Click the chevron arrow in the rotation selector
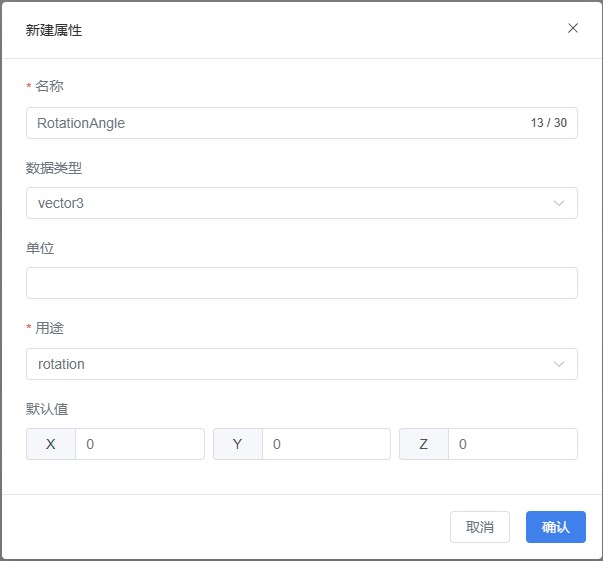This screenshot has width=603, height=561. [559, 364]
